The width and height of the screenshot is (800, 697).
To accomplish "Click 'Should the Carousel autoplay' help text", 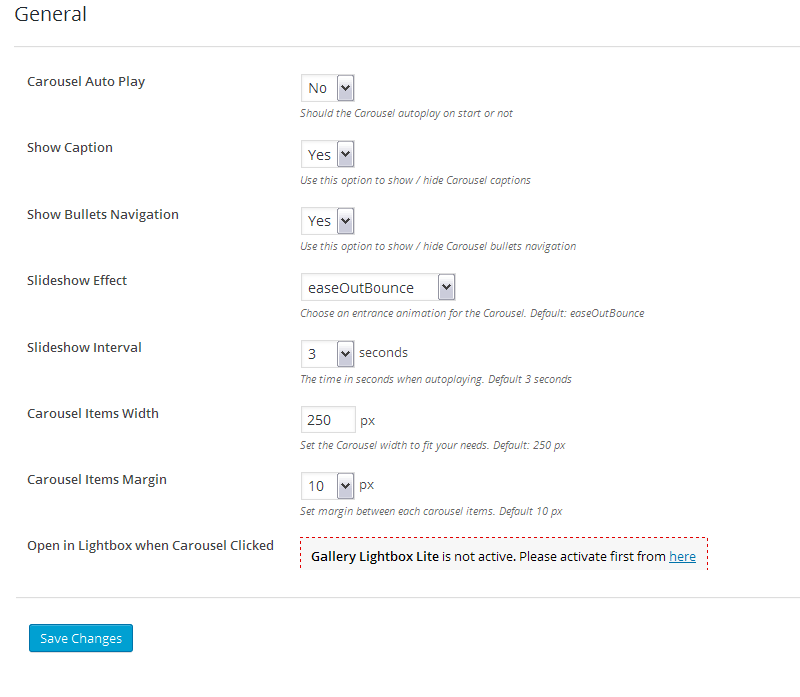I will pyautogui.click(x=406, y=113).
